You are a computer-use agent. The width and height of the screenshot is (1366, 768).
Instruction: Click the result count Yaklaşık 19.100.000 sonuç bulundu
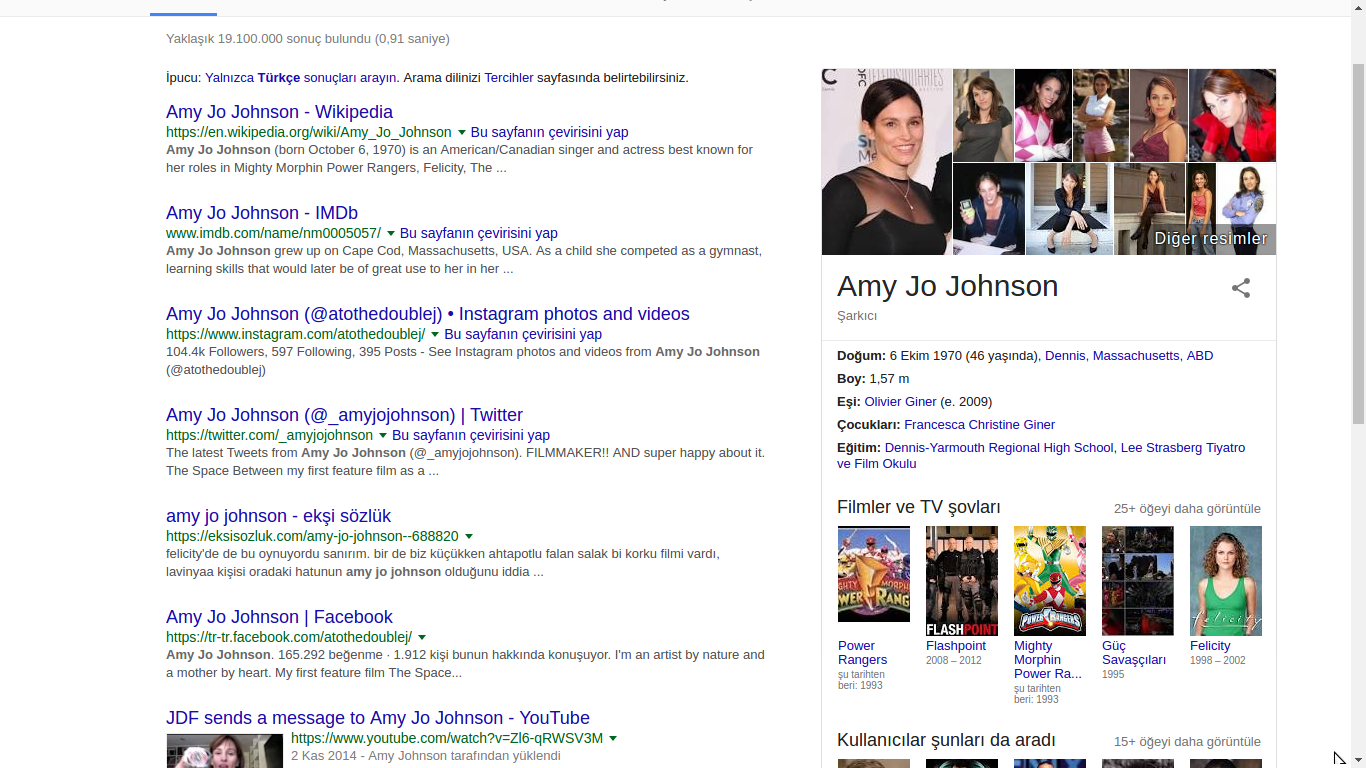tap(308, 39)
